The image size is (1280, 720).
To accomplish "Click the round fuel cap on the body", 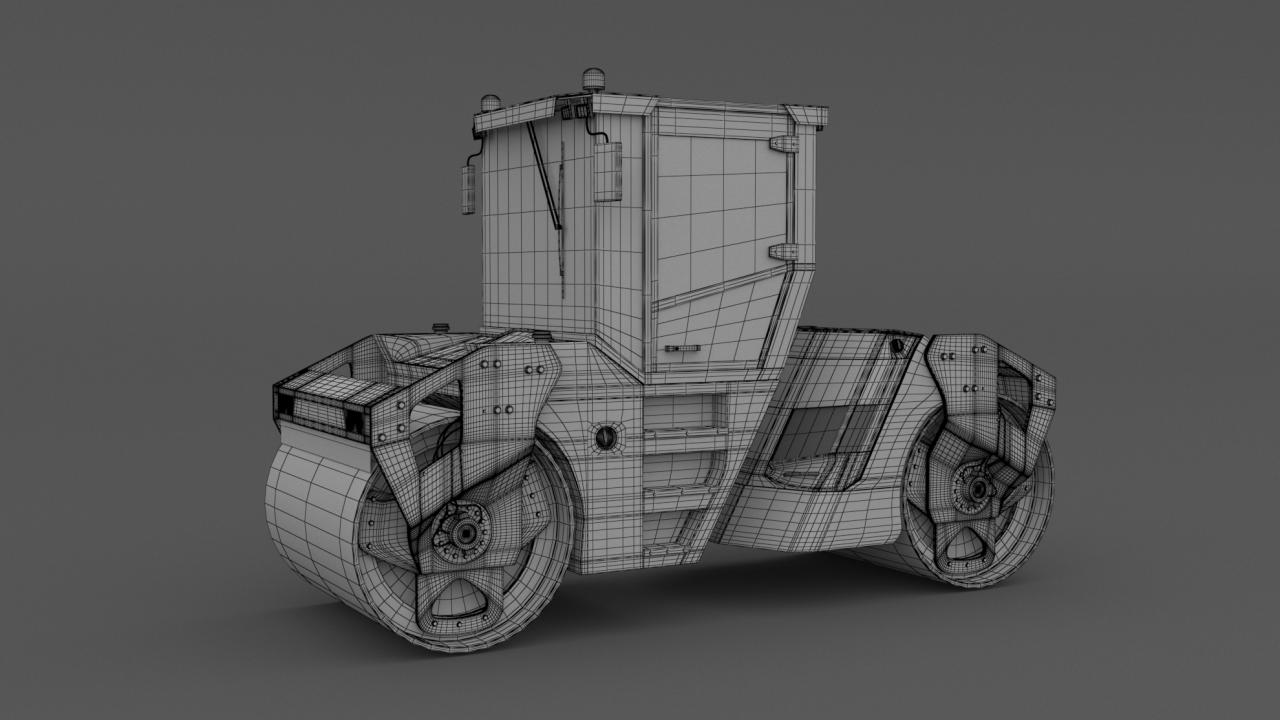I will click(606, 437).
